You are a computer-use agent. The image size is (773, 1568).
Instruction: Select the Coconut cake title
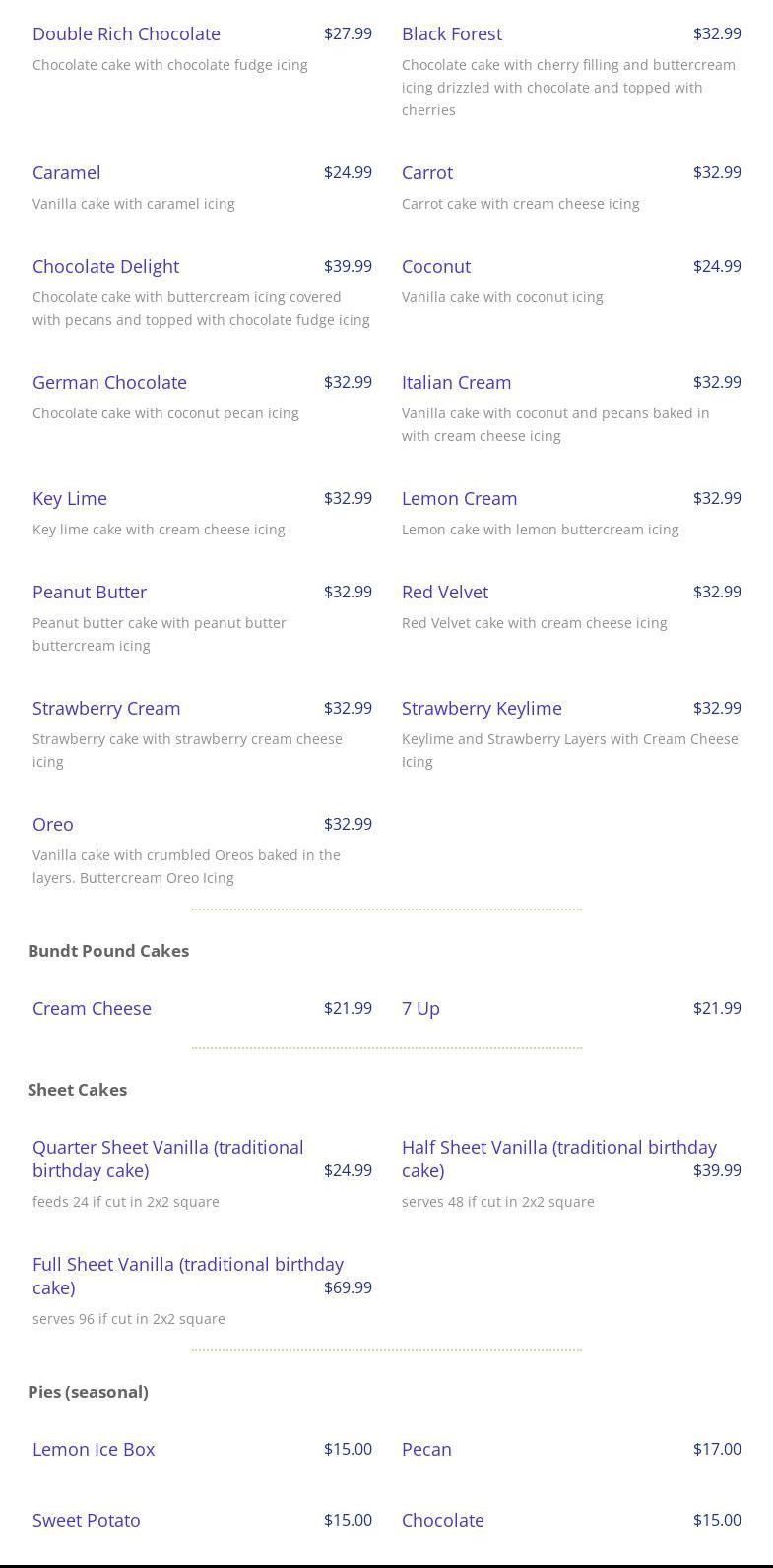(x=436, y=266)
